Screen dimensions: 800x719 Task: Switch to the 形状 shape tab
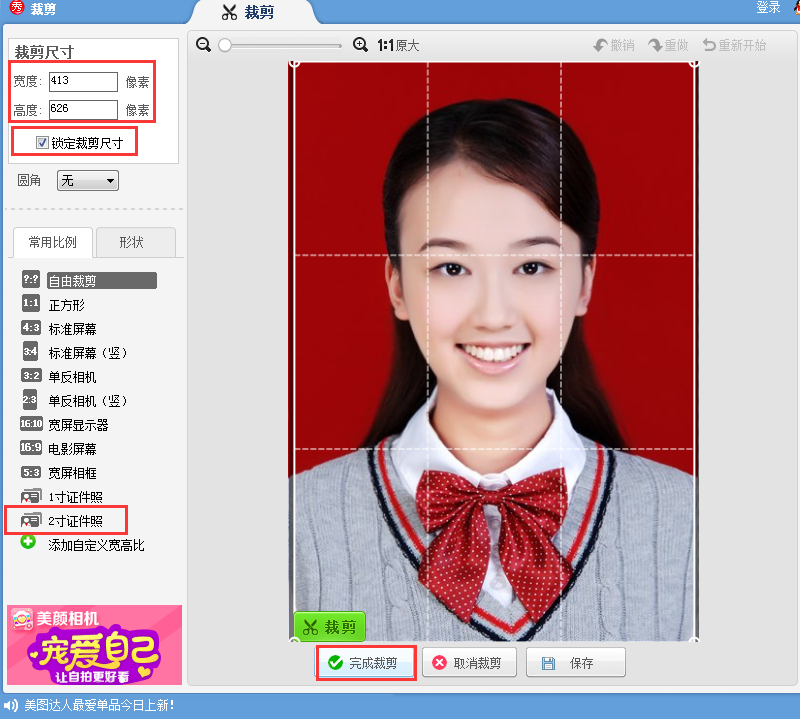pyautogui.click(x=131, y=242)
